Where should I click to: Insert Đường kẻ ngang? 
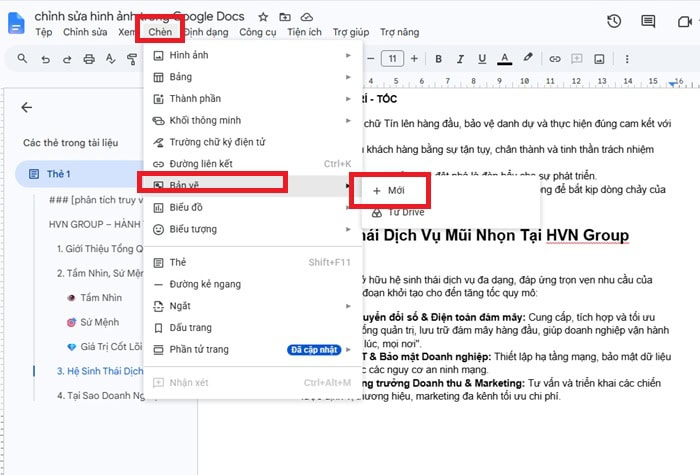click(252, 284)
